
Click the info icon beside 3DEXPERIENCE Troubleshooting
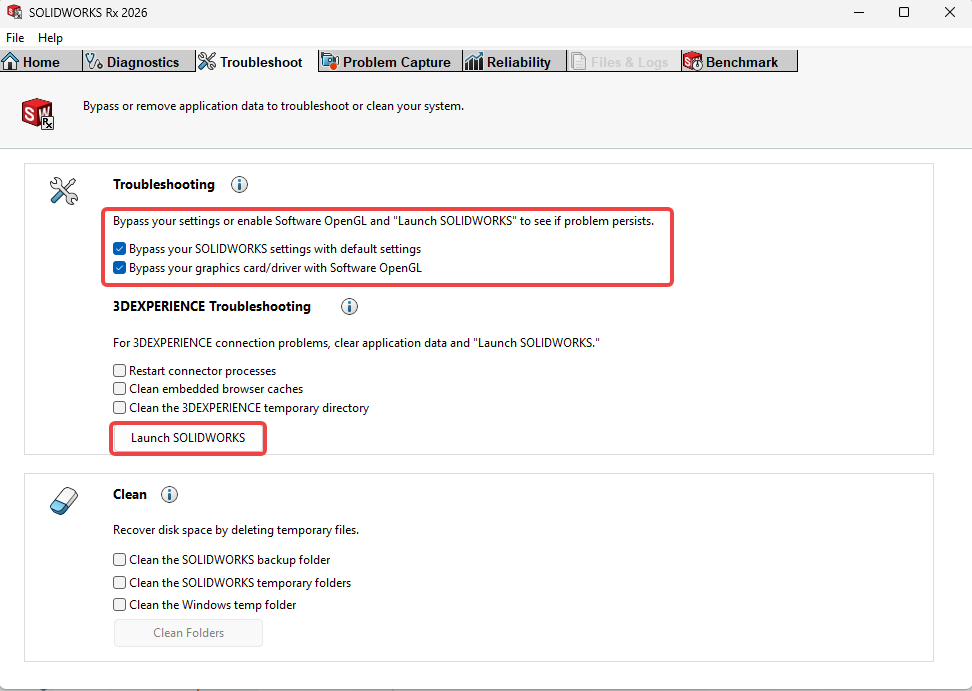tap(350, 307)
